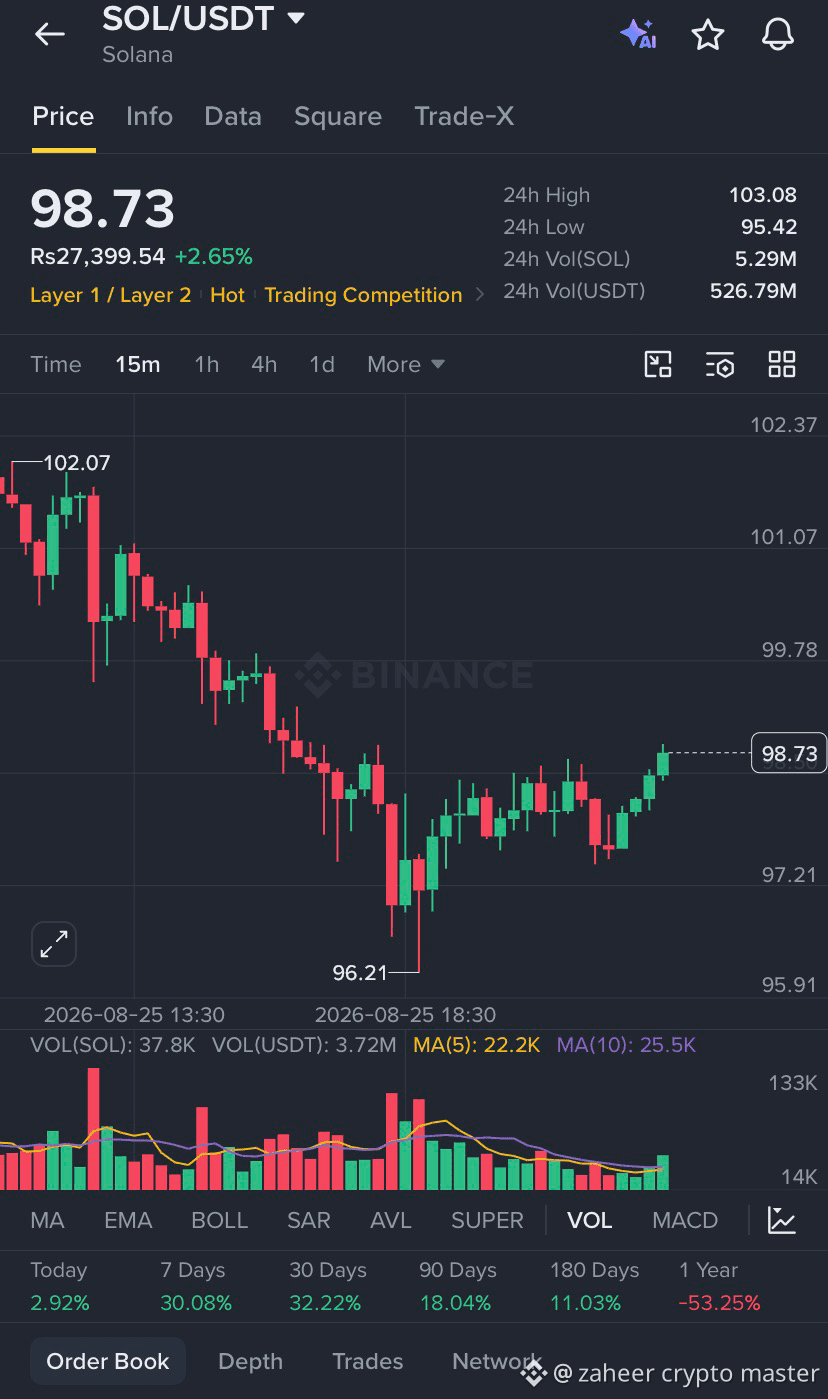Enable the EMA indicator

[x=128, y=1220]
